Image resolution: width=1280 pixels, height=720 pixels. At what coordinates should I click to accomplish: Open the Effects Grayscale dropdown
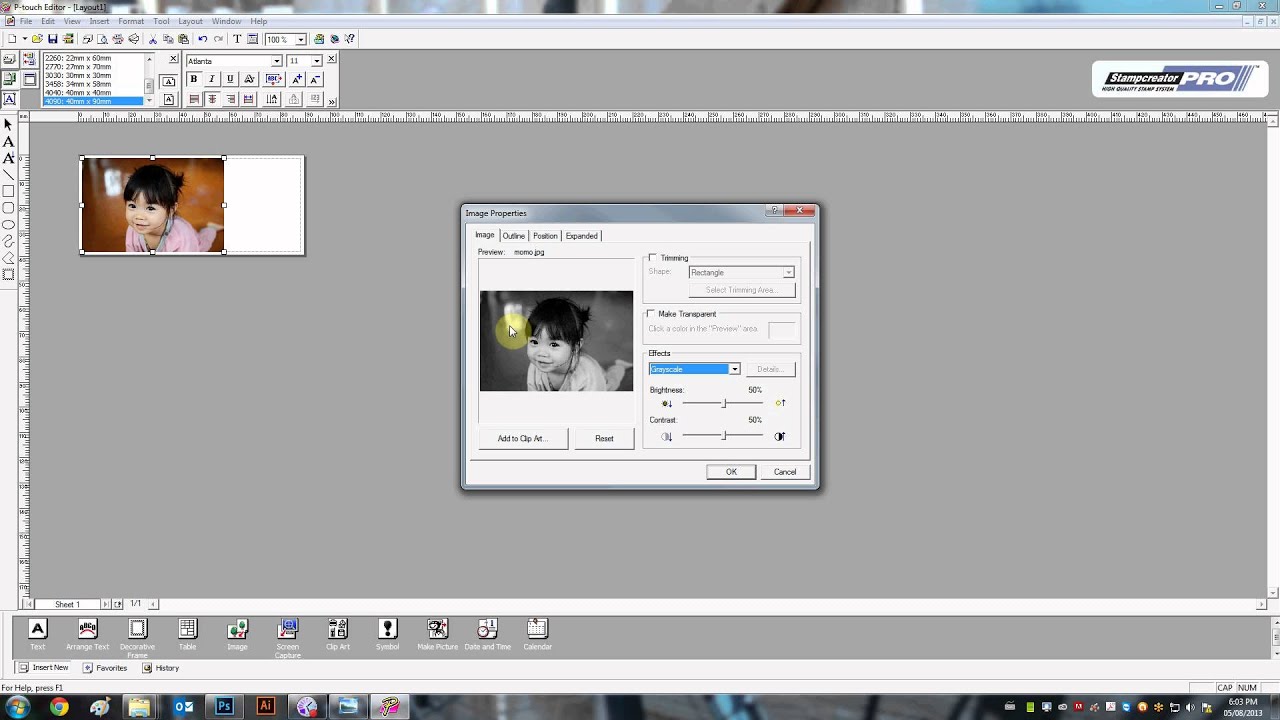(x=734, y=369)
